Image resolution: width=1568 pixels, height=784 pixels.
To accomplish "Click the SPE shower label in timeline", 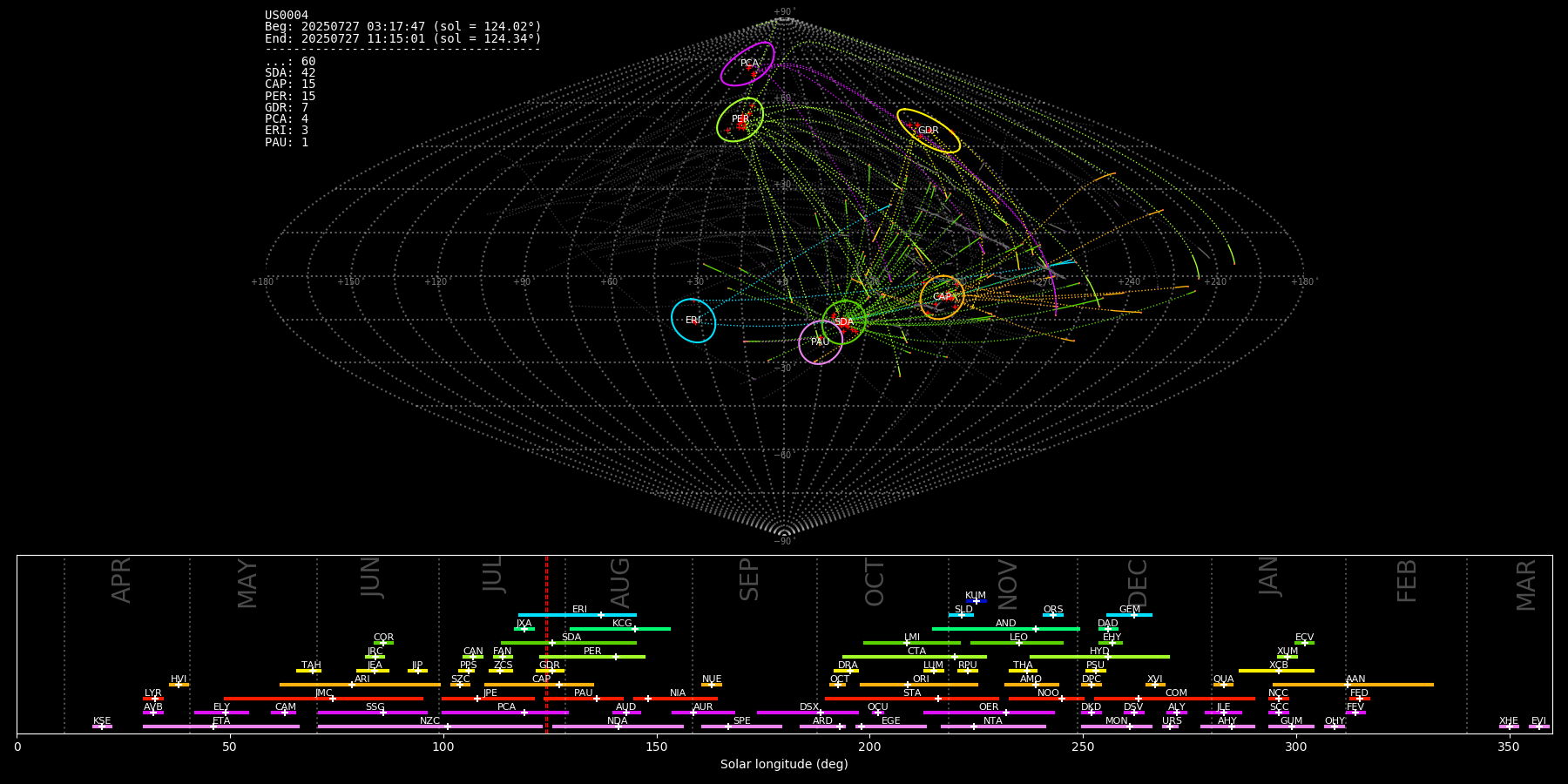I will click(741, 721).
